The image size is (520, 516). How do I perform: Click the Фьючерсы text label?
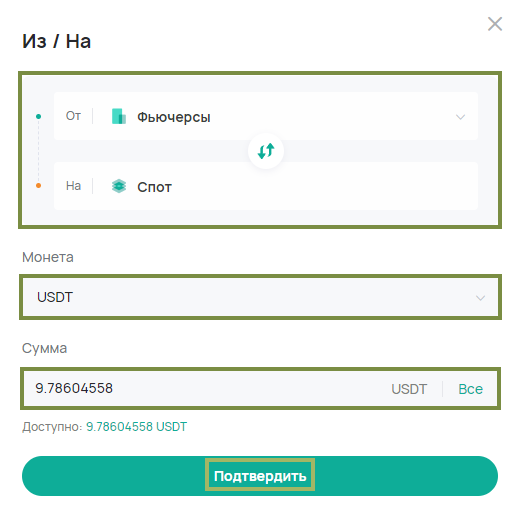tap(174, 117)
